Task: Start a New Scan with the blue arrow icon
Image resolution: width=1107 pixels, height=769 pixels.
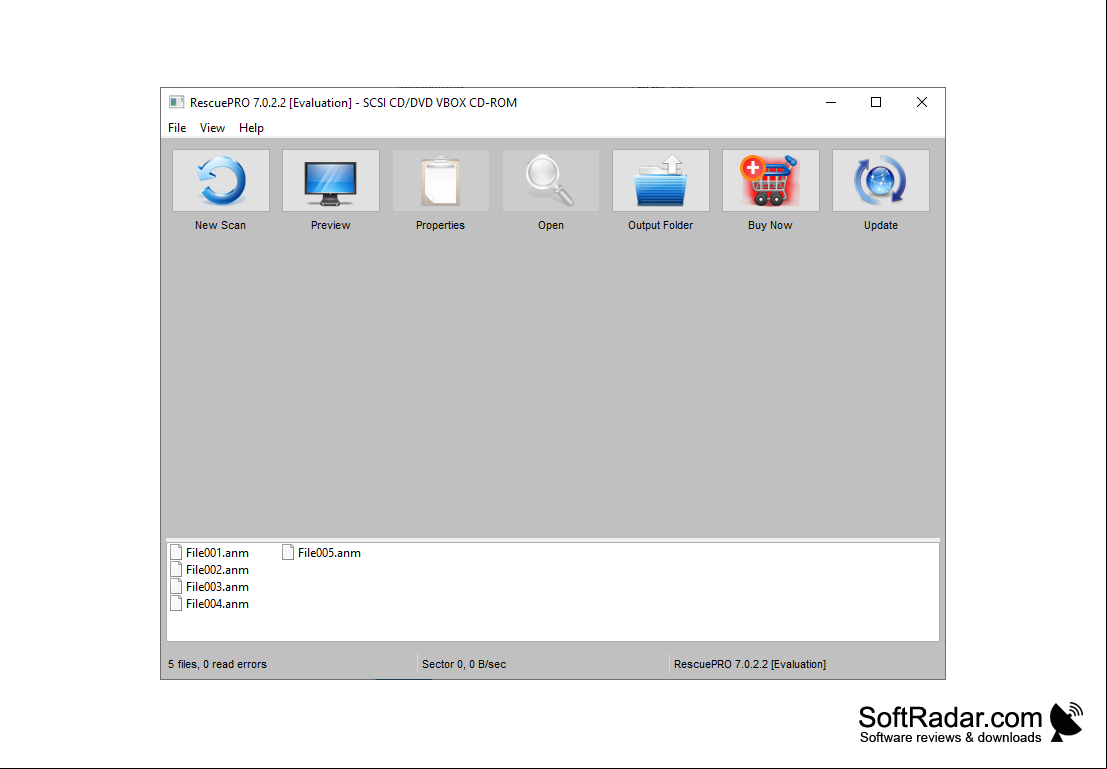Action: pos(221,180)
